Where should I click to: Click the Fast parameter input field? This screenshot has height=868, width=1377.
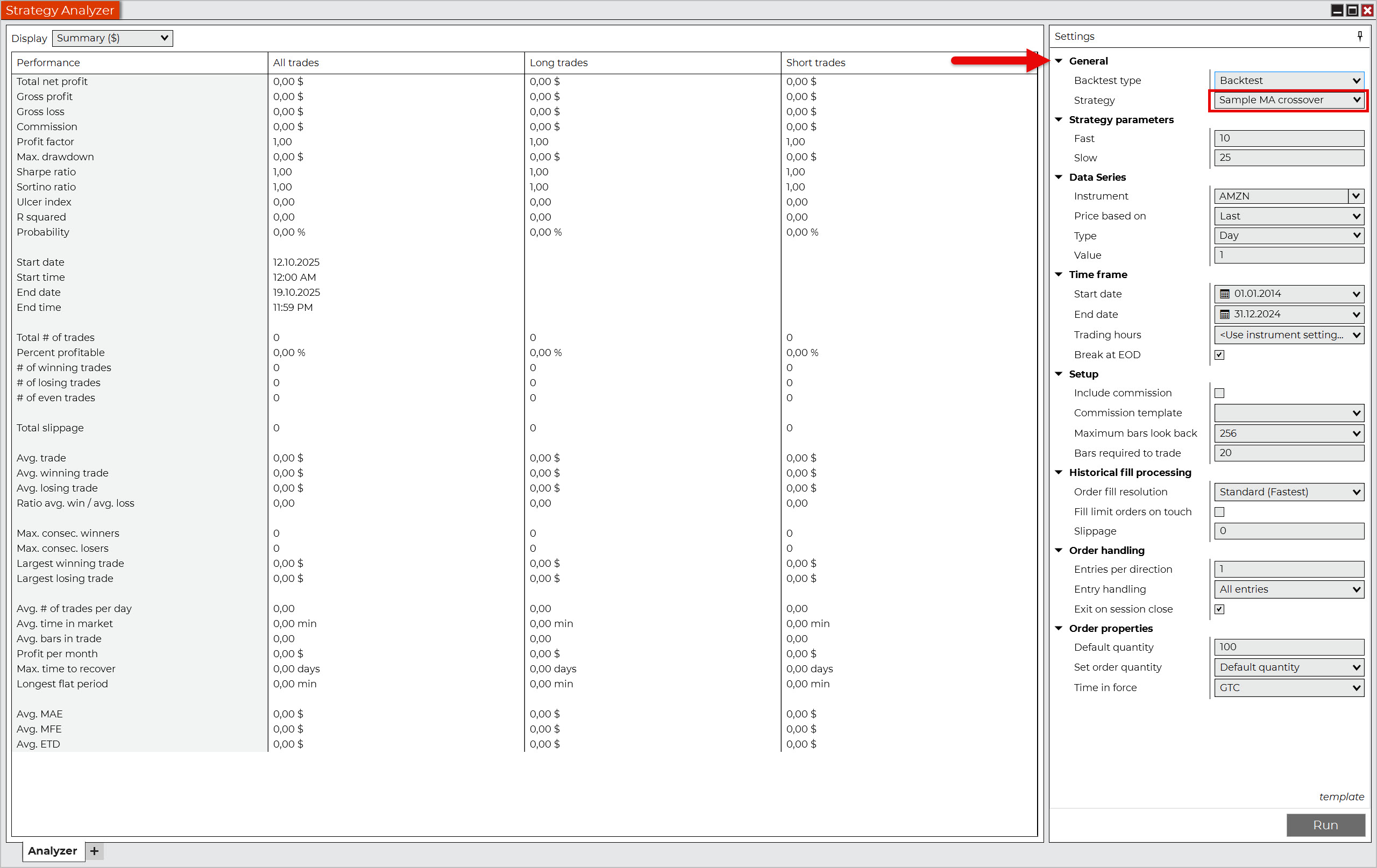[x=1288, y=138]
